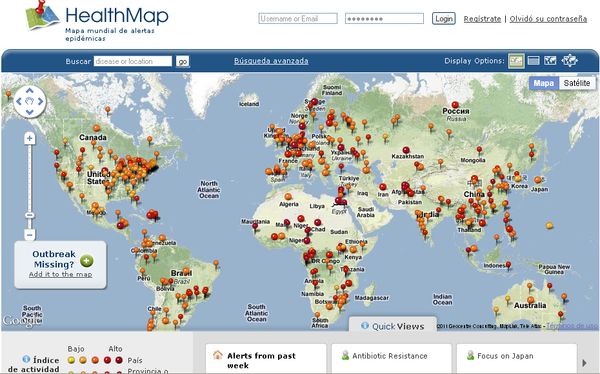Click the green plus icon beside Outbreak Missing
This screenshot has width=600, height=374.
click(87, 261)
